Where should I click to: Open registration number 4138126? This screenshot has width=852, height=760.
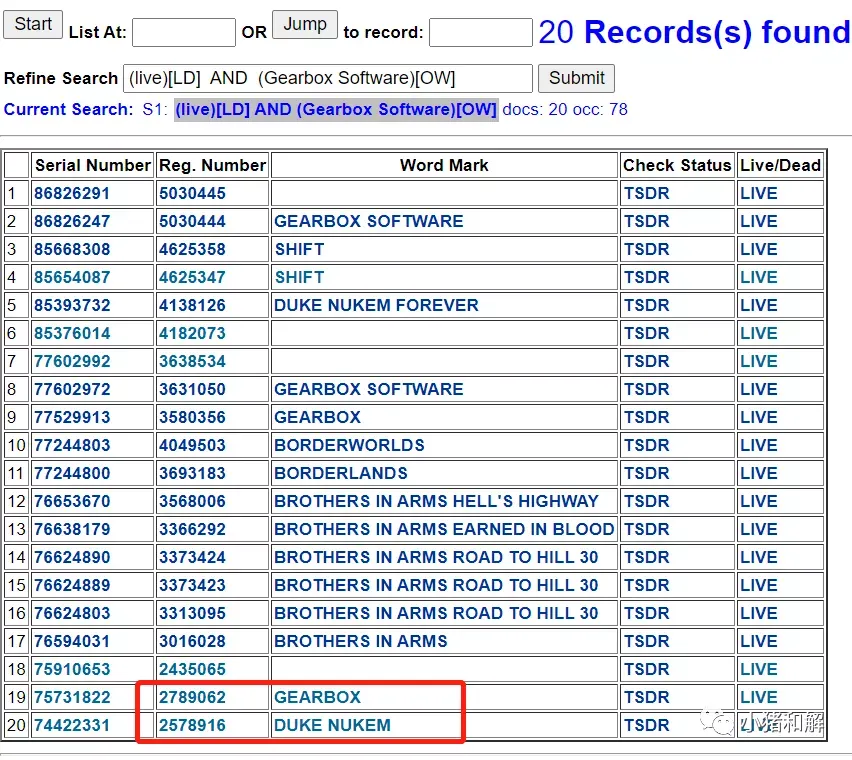click(192, 305)
